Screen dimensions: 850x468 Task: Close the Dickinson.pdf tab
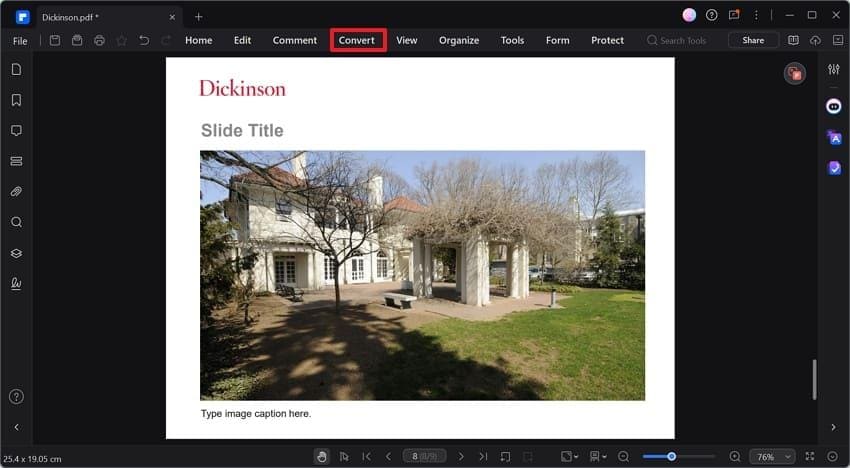coord(172,17)
